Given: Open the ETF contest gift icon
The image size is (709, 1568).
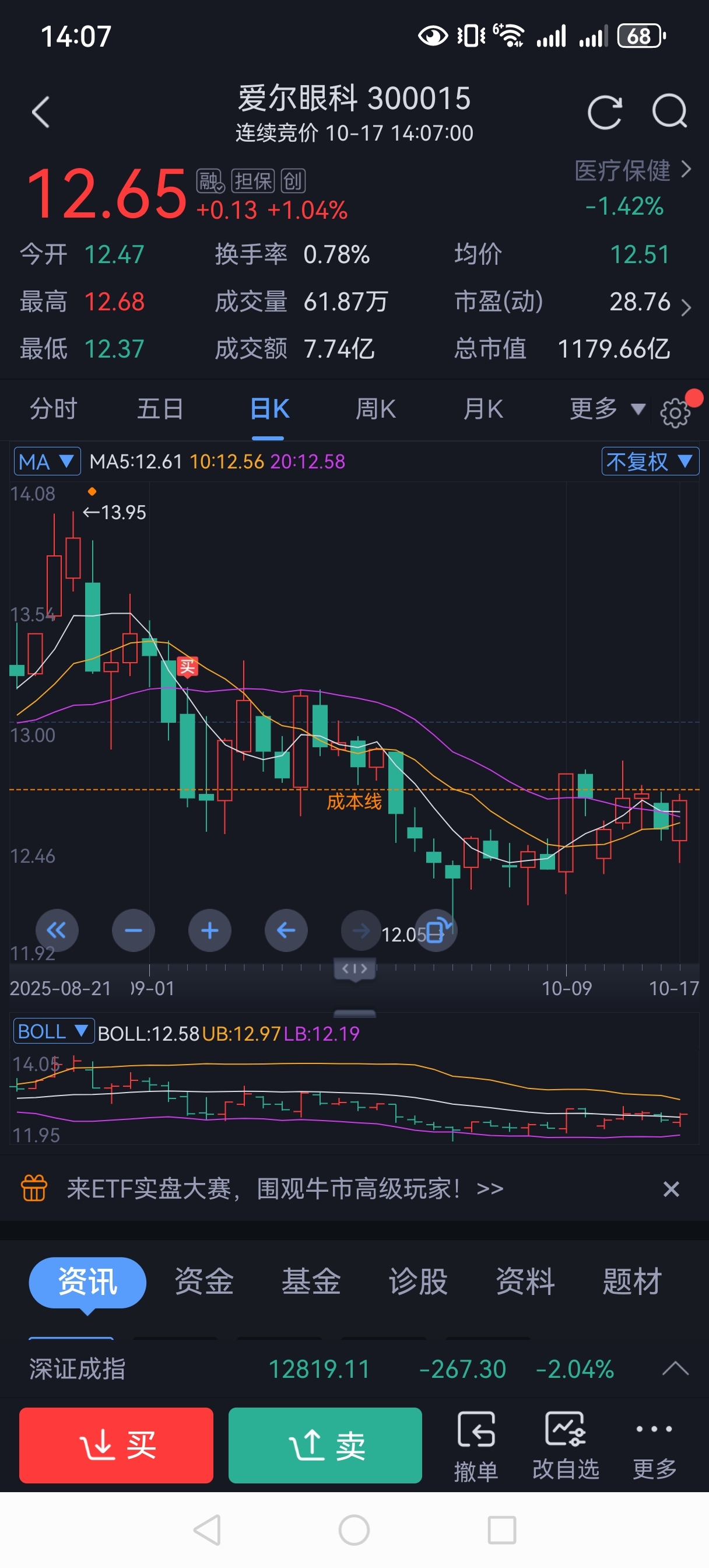Looking at the screenshot, I should [34, 1188].
